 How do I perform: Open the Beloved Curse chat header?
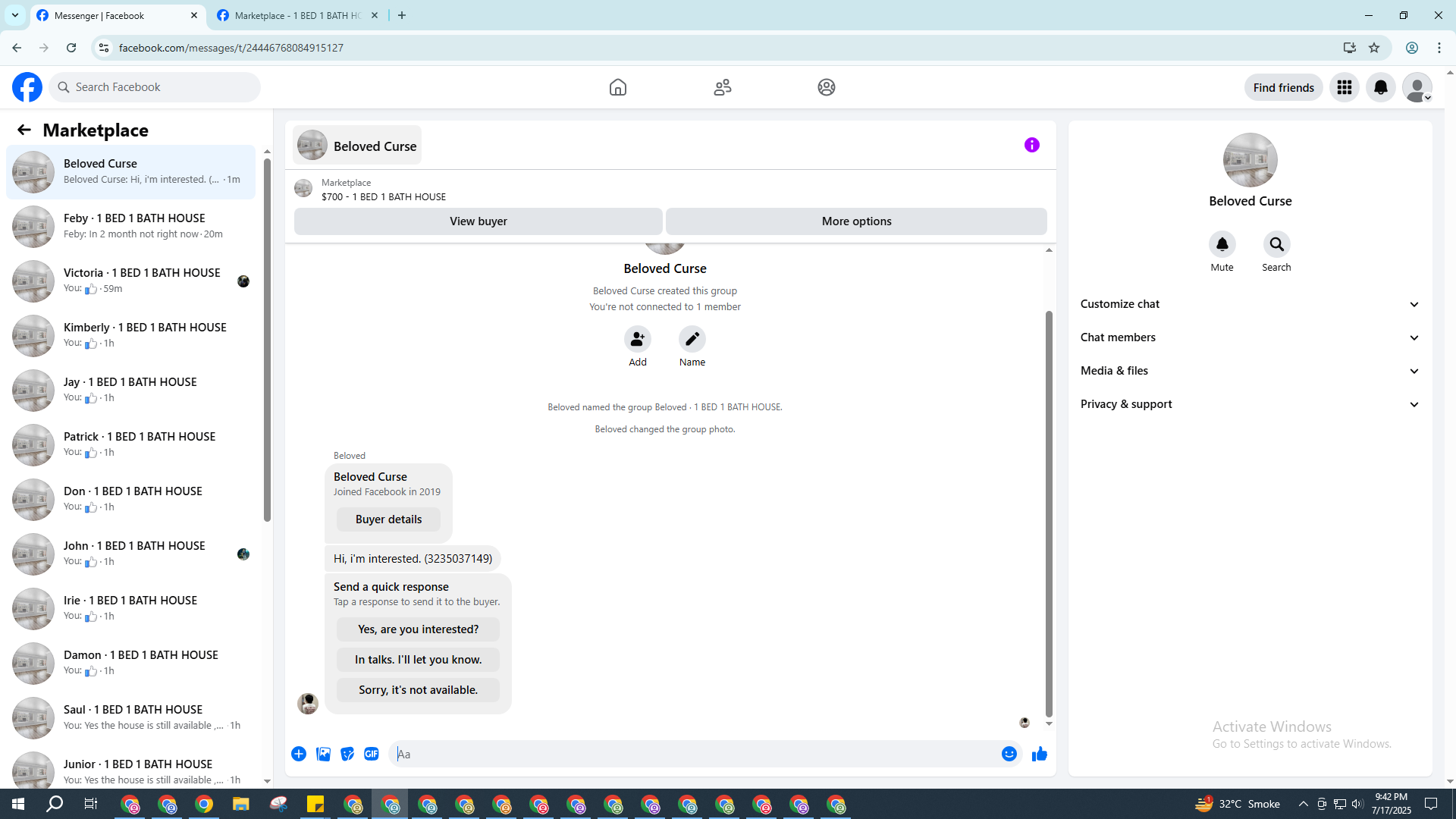tap(357, 146)
